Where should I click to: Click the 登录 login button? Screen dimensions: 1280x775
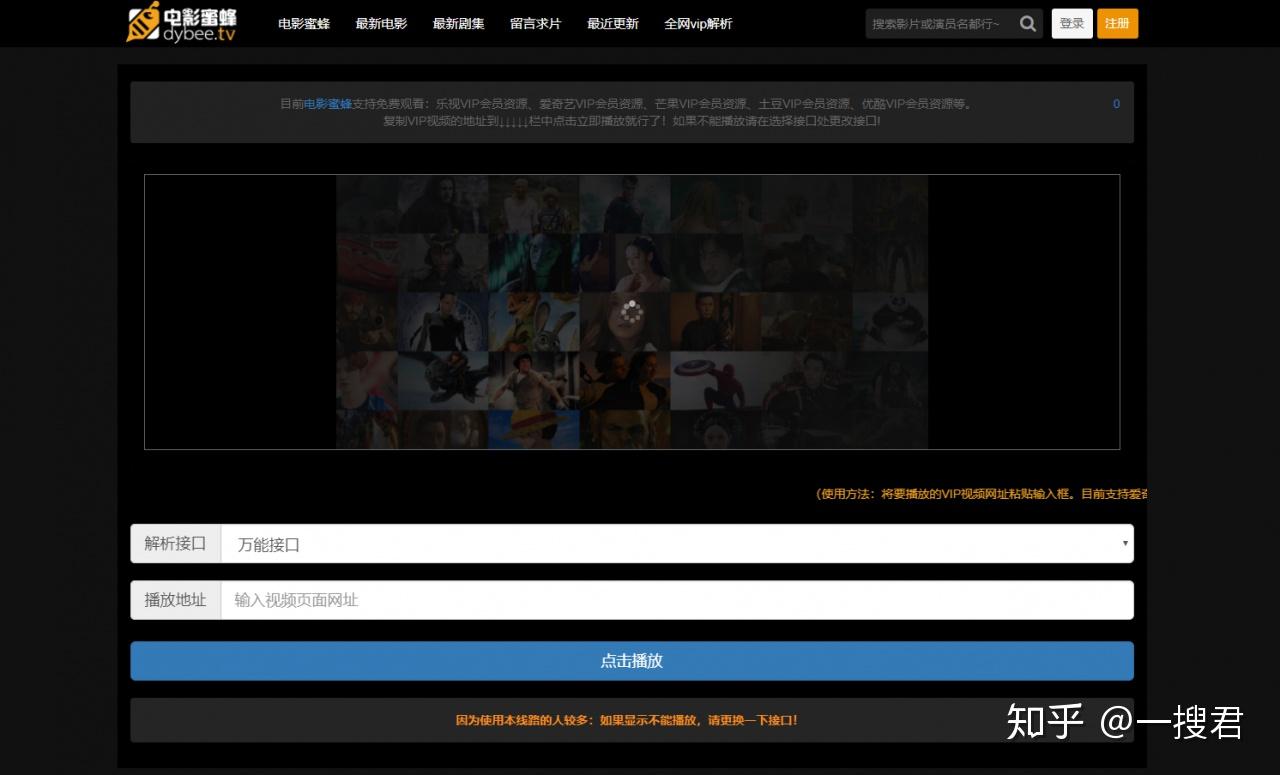[x=1071, y=23]
